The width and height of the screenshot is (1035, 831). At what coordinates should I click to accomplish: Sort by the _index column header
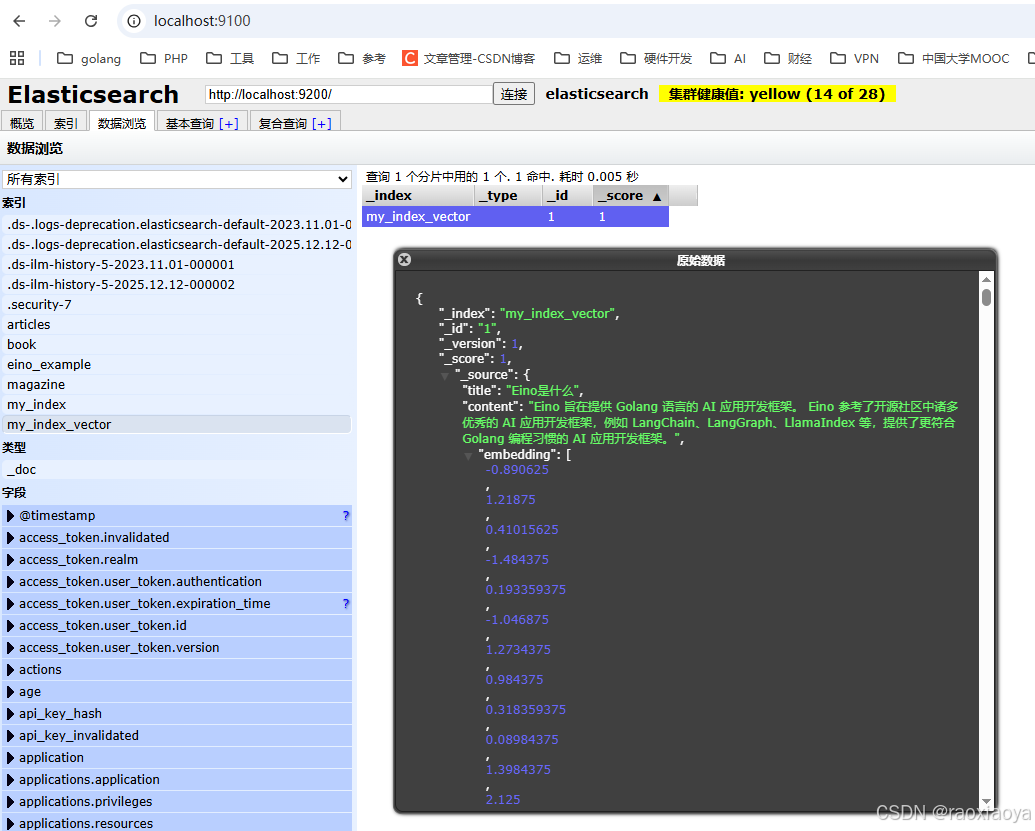coord(418,196)
